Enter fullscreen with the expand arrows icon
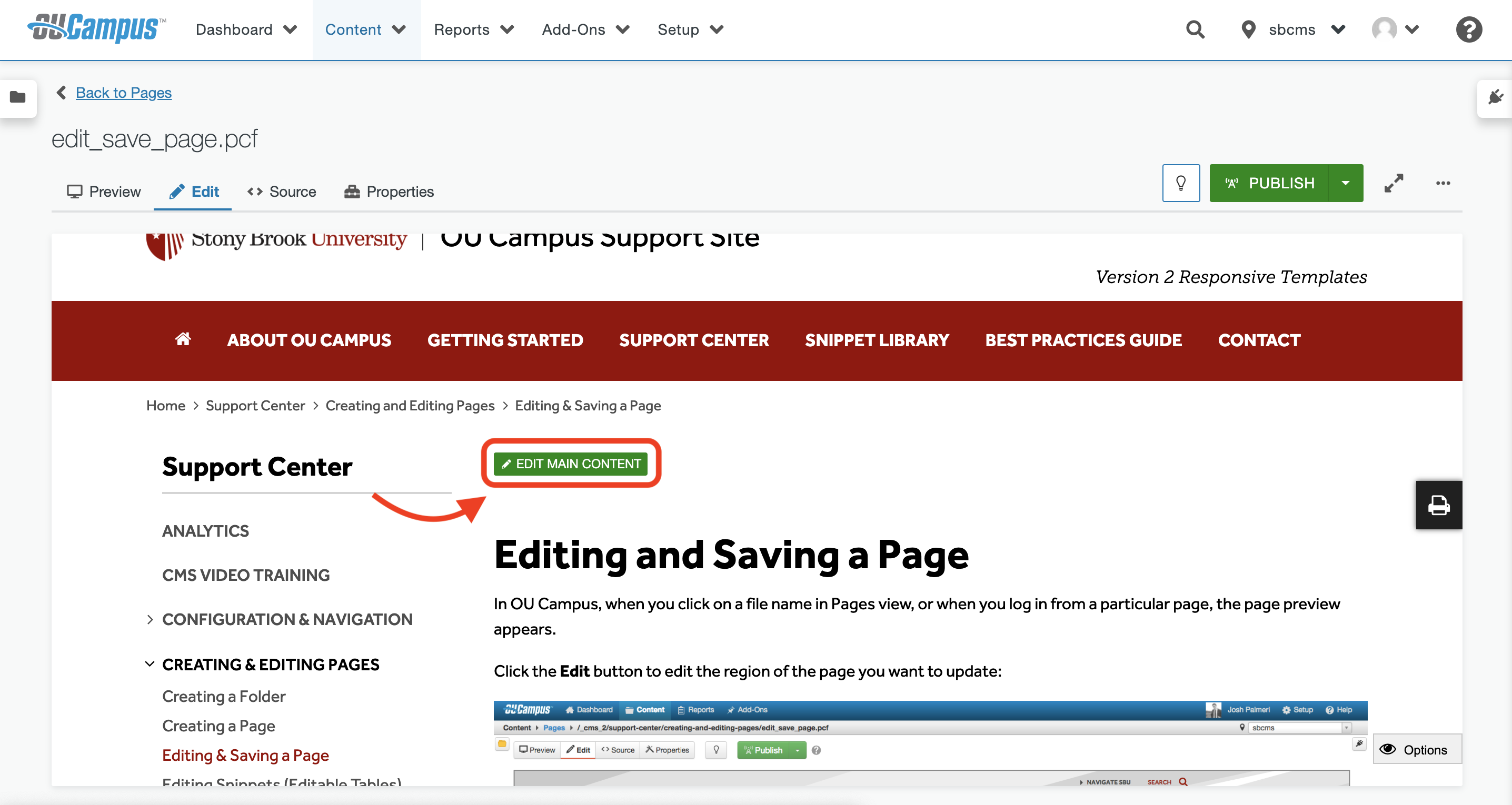This screenshot has height=805, width=1512. [1395, 183]
